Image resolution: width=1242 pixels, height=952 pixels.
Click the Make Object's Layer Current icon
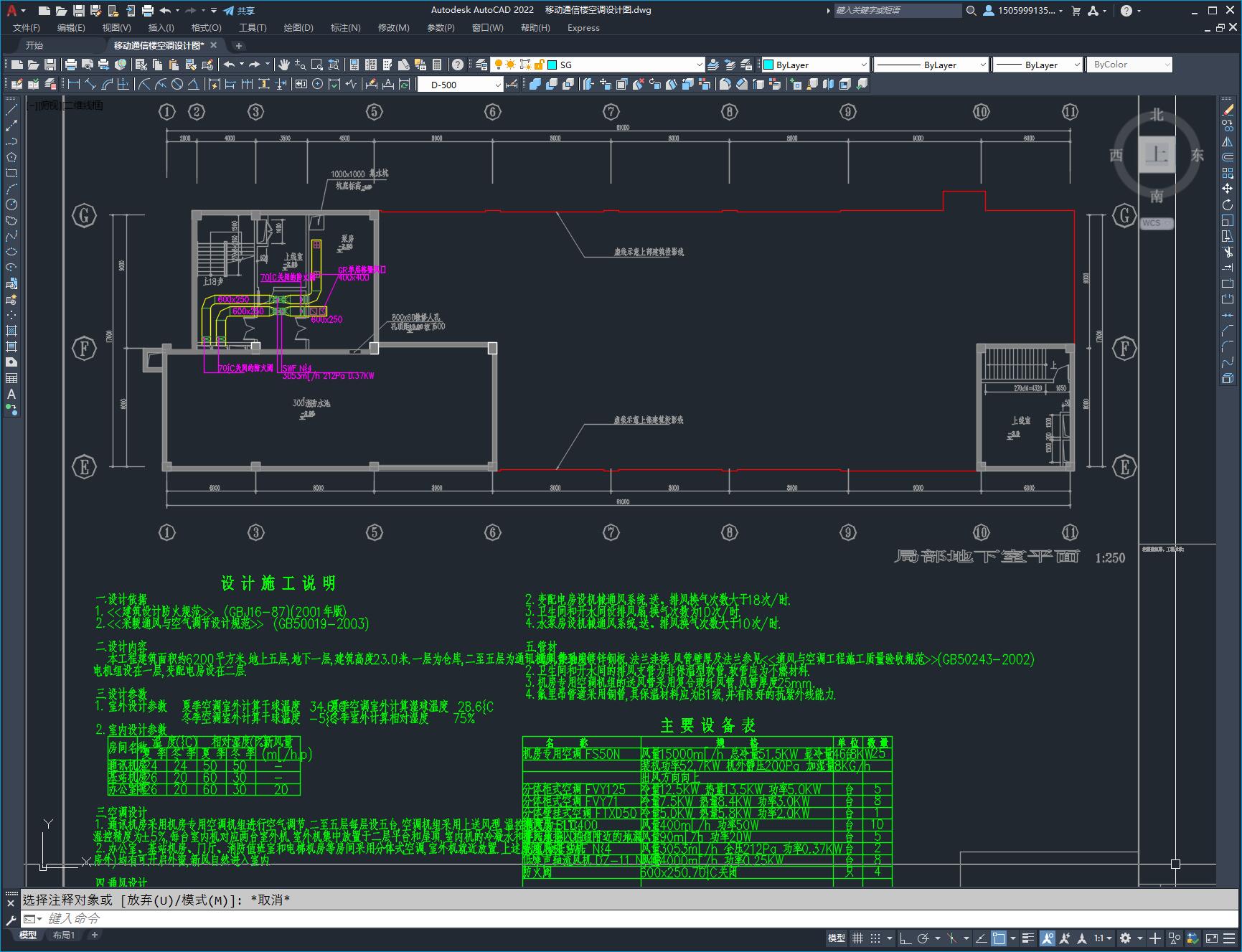pyautogui.click(x=713, y=65)
